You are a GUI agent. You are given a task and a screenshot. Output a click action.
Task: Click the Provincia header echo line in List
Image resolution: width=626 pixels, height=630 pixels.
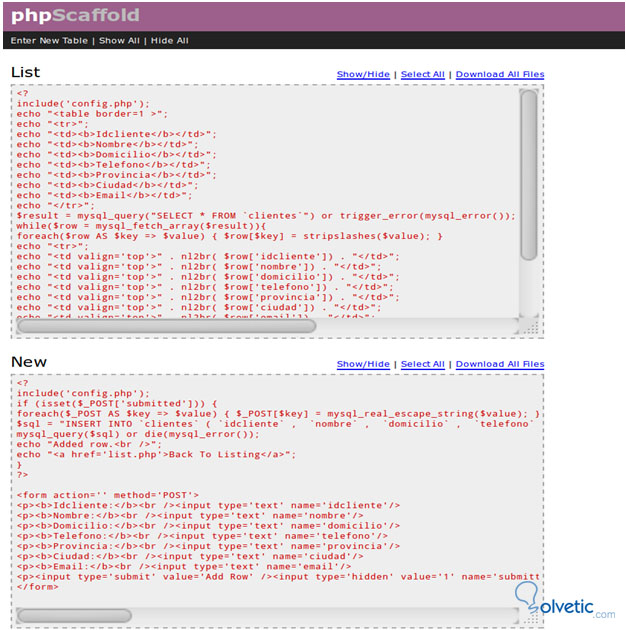[116, 175]
